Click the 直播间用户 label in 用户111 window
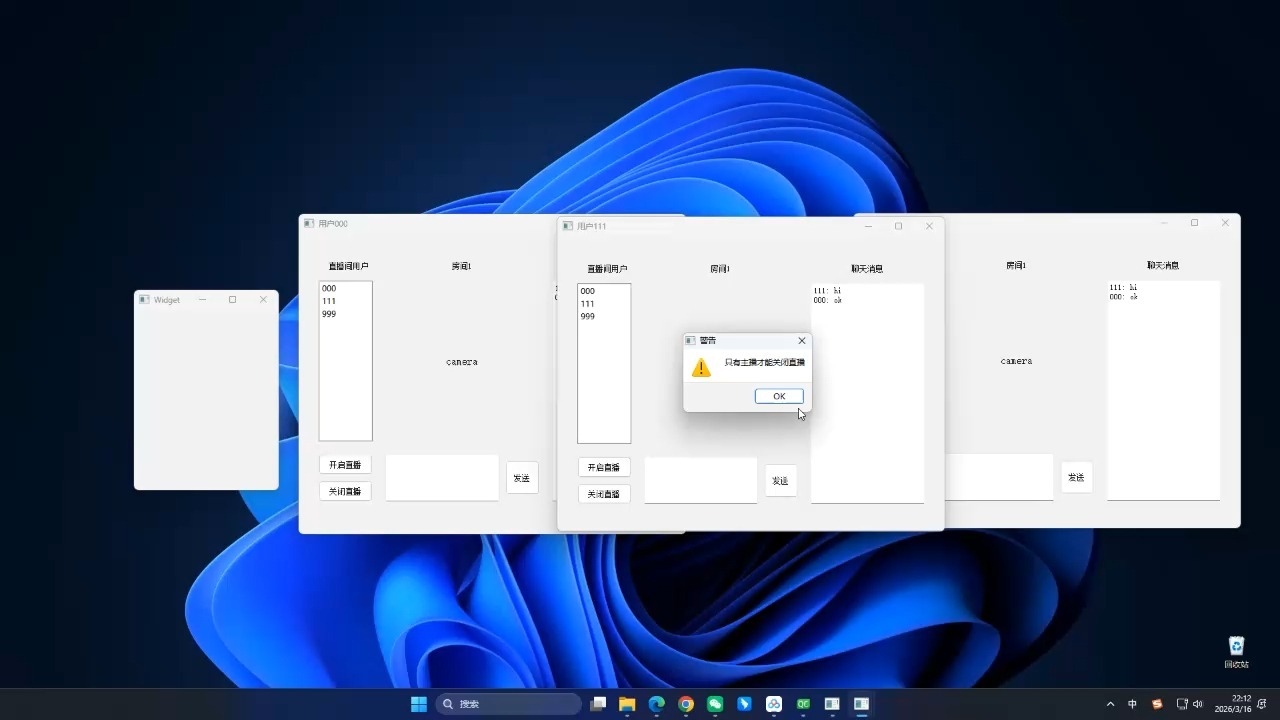Viewport: 1280px width, 720px height. point(607,269)
